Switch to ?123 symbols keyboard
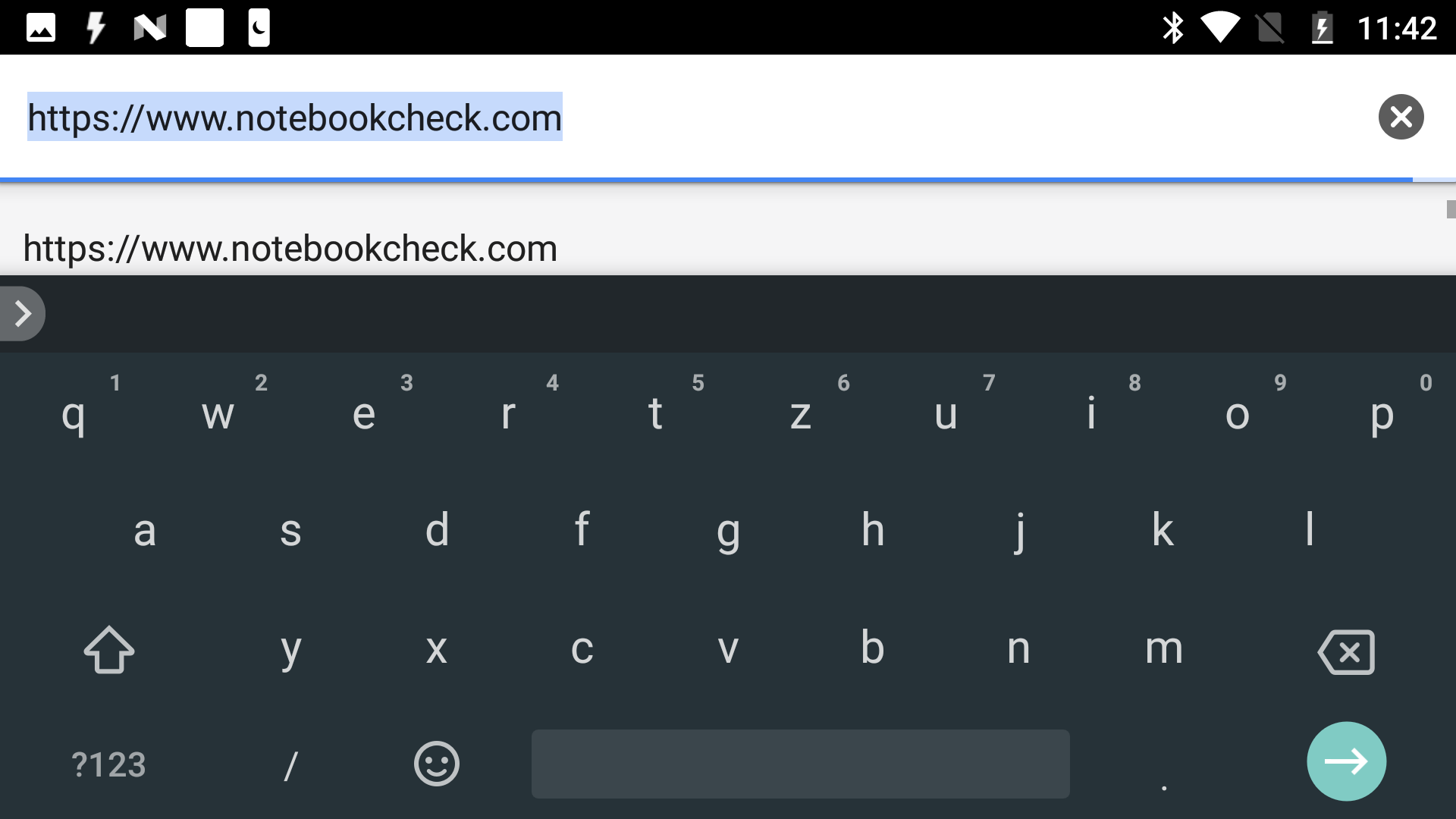The width and height of the screenshot is (1456, 819). (108, 764)
